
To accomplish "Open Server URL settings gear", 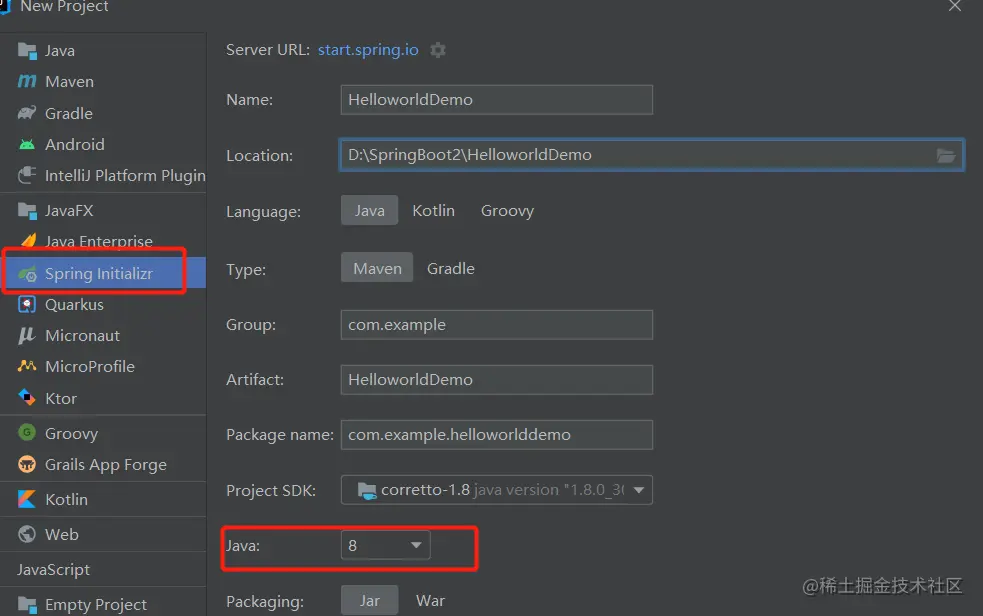I will click(438, 50).
